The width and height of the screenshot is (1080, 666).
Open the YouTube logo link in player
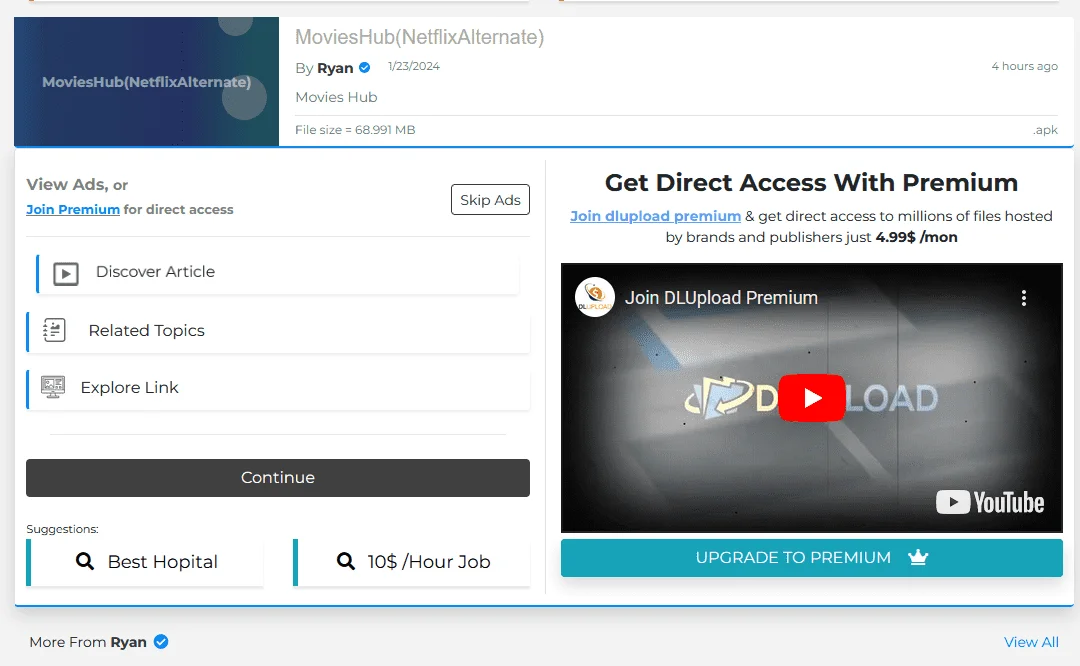(x=990, y=502)
